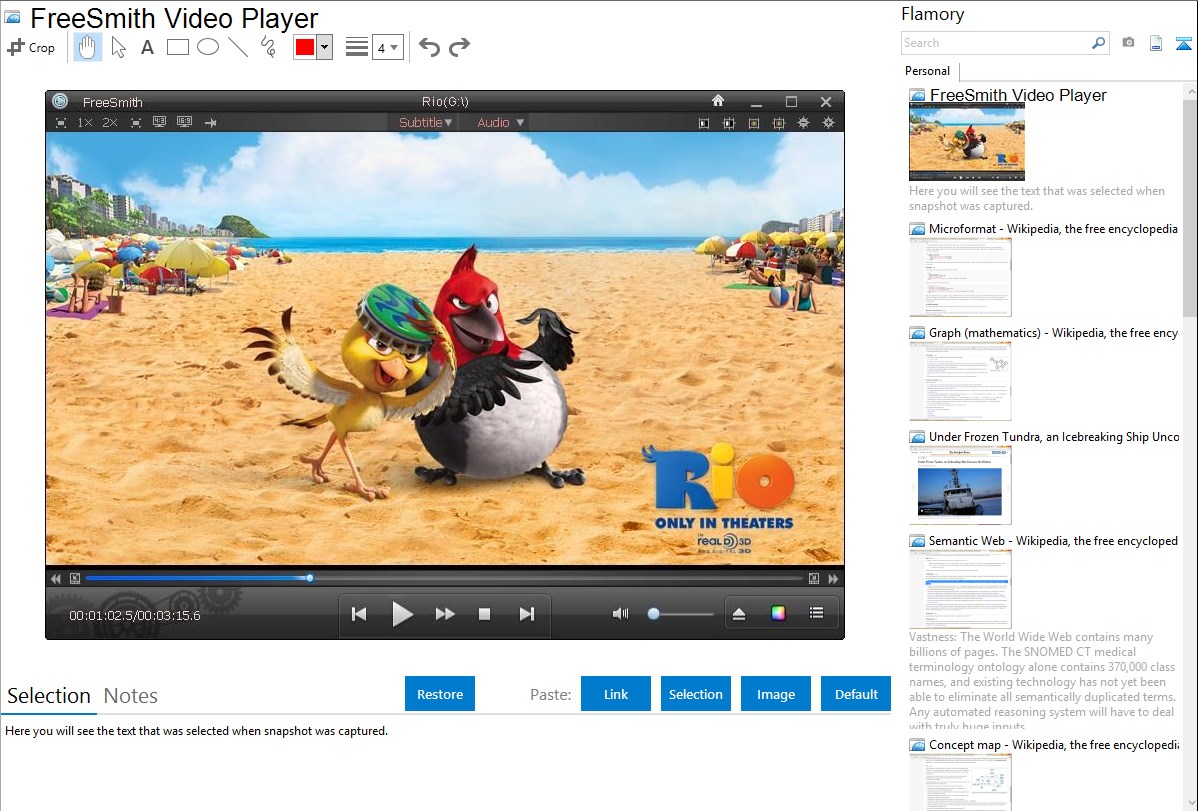
Task: Set player zoom to 2X
Action: tap(110, 122)
